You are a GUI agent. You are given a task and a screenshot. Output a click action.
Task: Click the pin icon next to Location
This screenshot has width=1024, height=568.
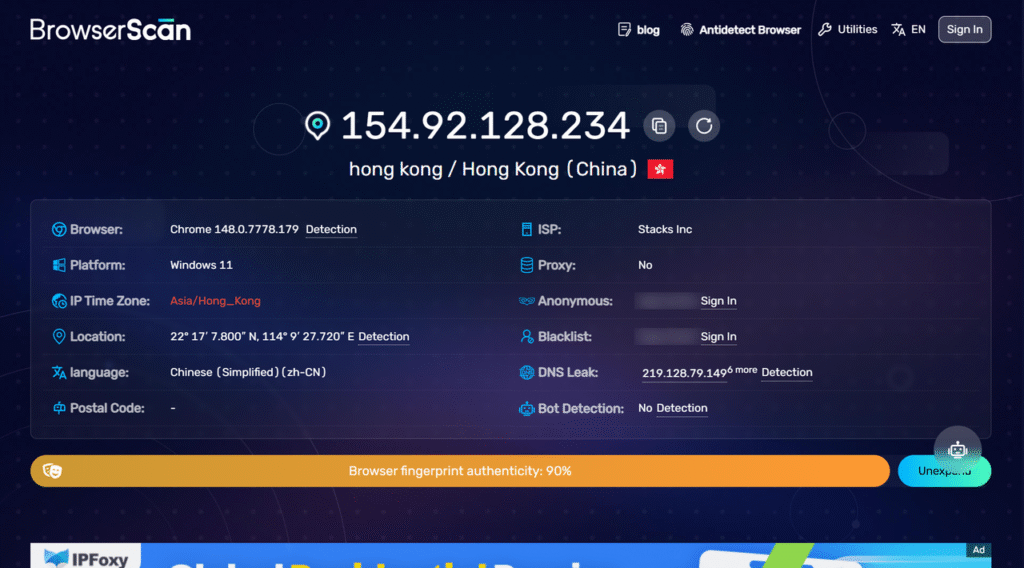[x=59, y=336]
